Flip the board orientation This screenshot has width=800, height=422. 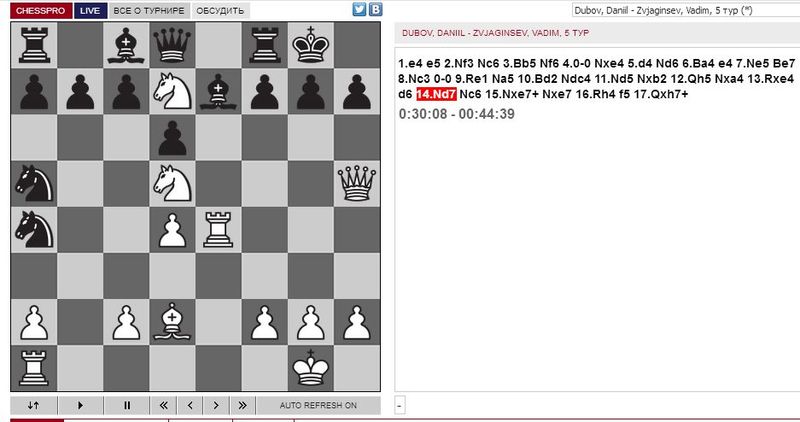(x=34, y=406)
